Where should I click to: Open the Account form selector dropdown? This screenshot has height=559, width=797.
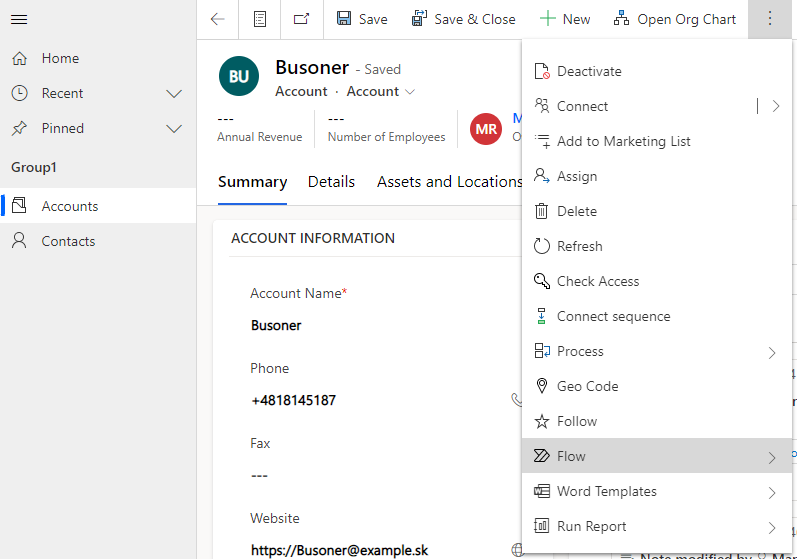click(381, 91)
